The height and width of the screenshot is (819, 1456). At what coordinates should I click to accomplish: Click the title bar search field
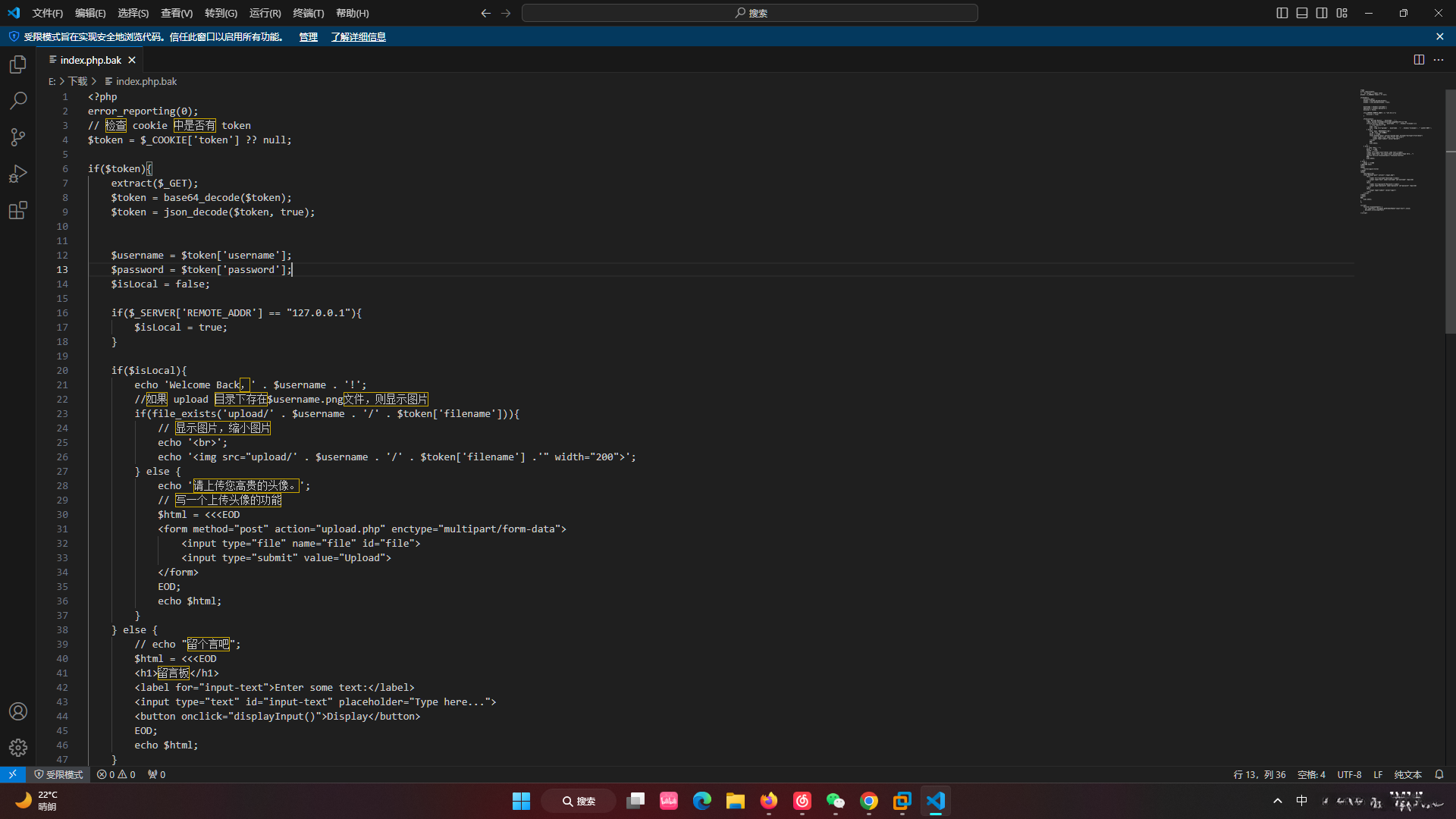pos(749,13)
